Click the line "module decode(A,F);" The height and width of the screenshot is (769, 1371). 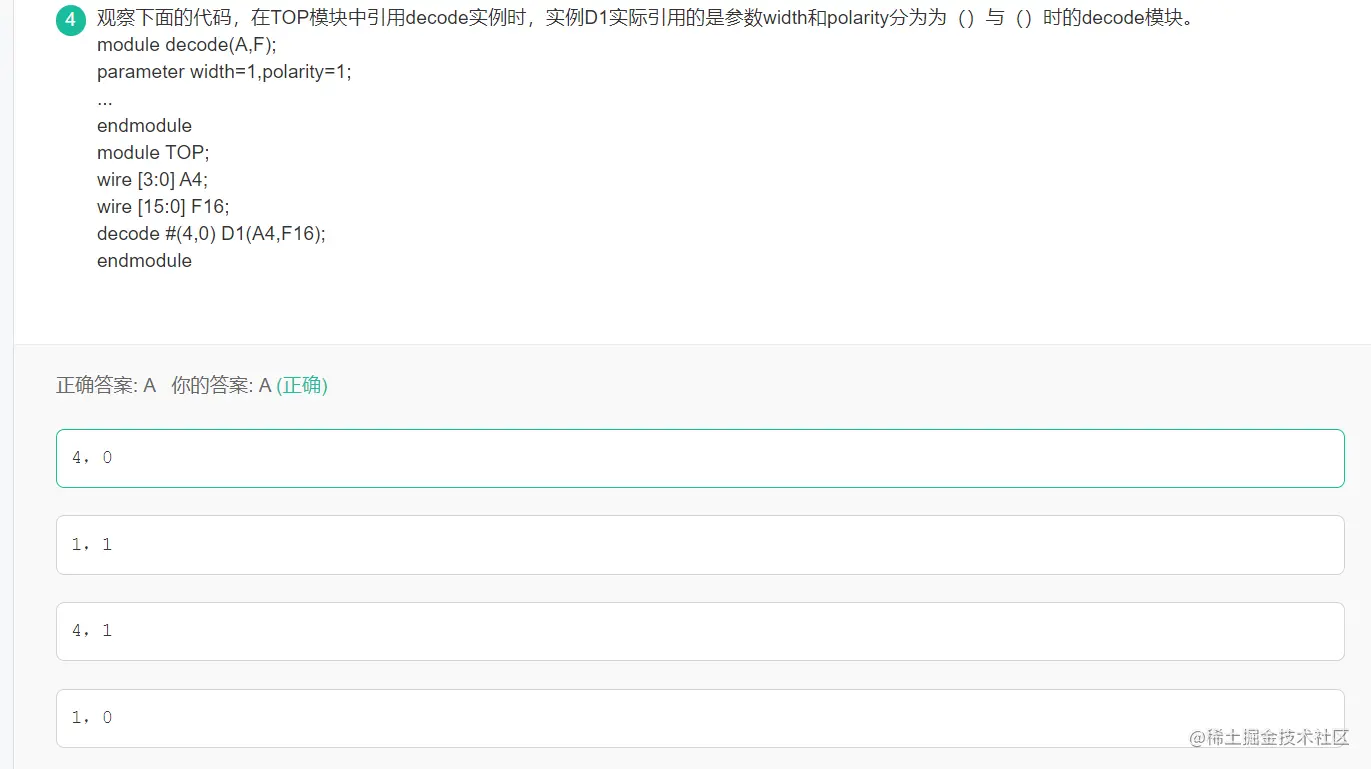(187, 45)
